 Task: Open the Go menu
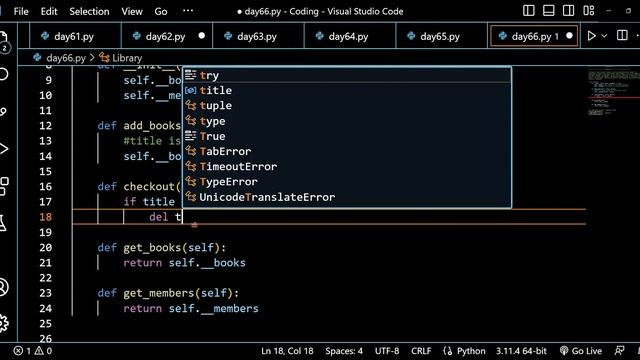[161, 11]
